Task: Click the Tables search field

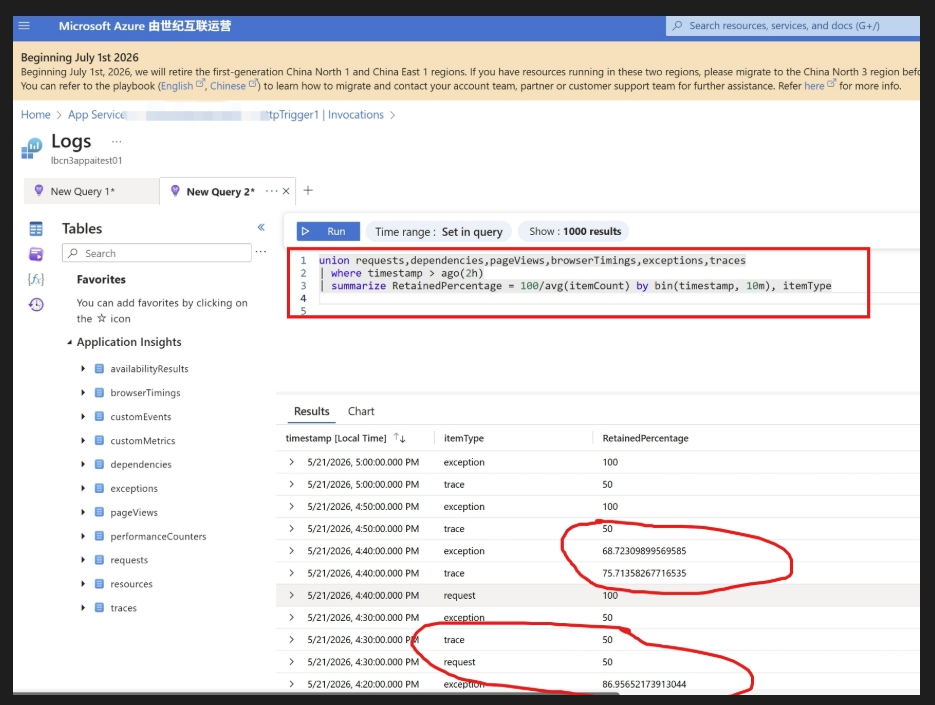Action: click(157, 253)
